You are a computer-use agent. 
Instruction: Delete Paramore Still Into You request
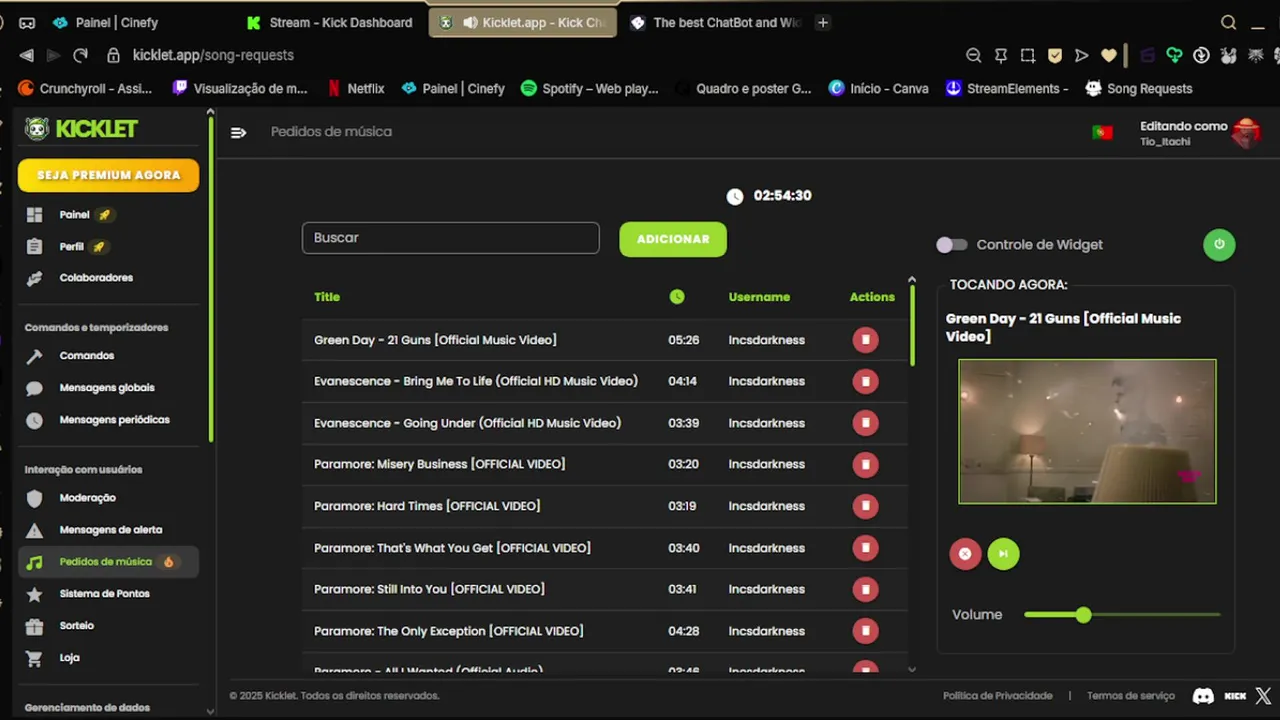click(865, 589)
